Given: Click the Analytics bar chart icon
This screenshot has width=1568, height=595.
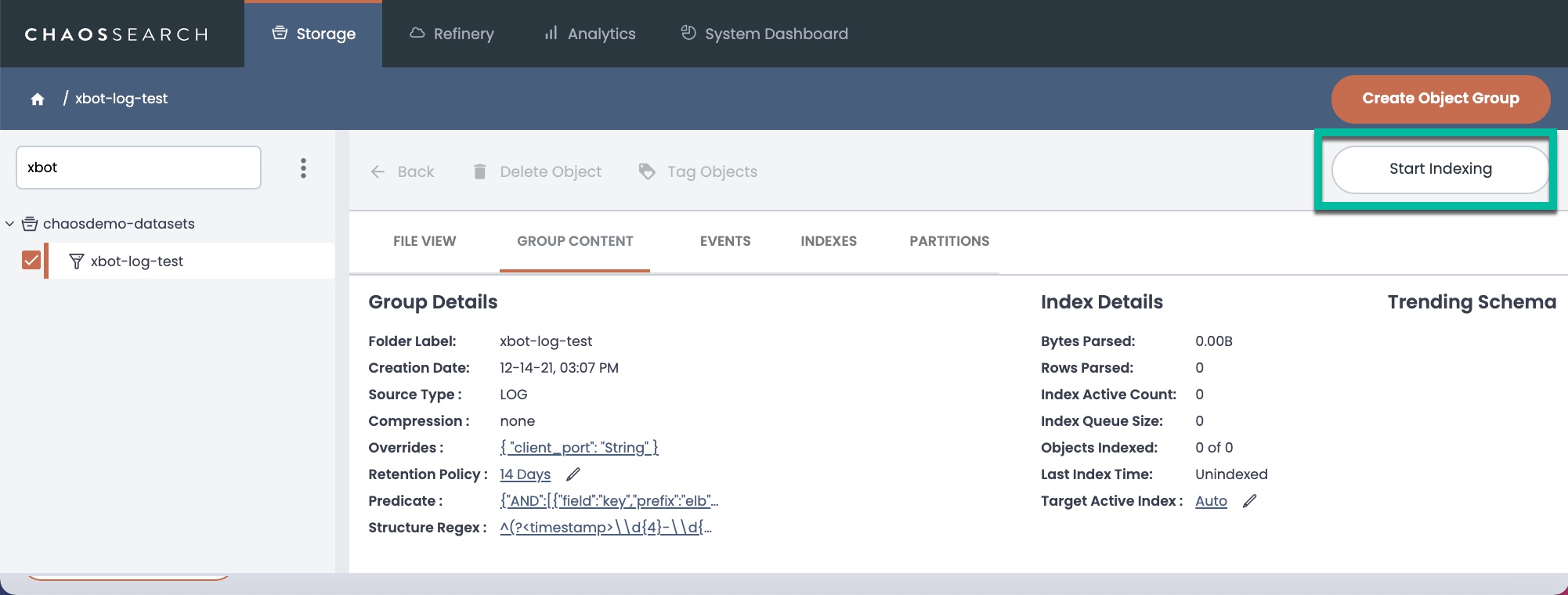Looking at the screenshot, I should [551, 33].
